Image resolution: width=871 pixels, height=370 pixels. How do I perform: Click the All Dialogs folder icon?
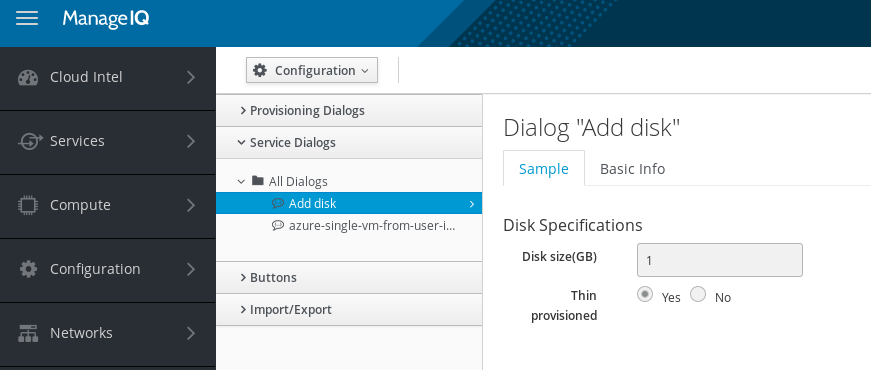tap(258, 181)
